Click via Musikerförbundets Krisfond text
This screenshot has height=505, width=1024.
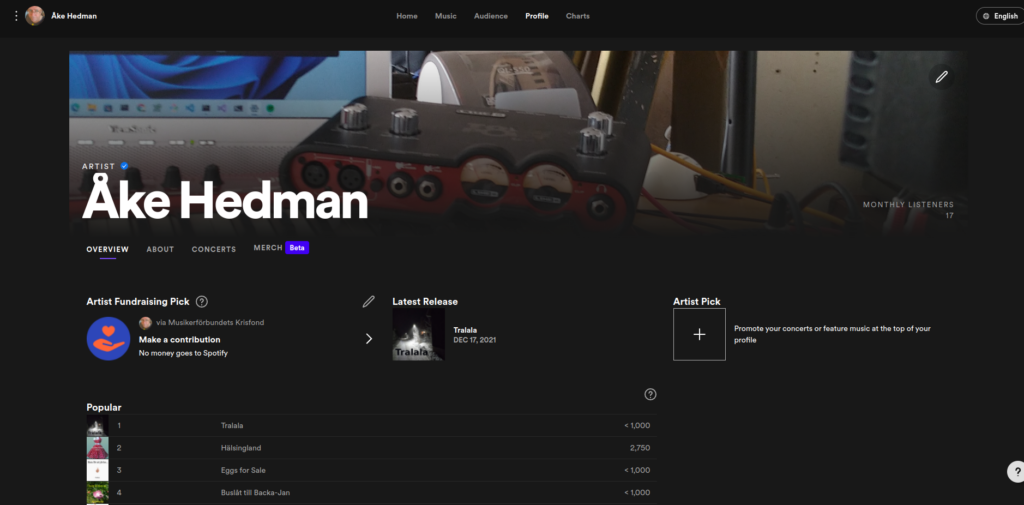[210, 322]
